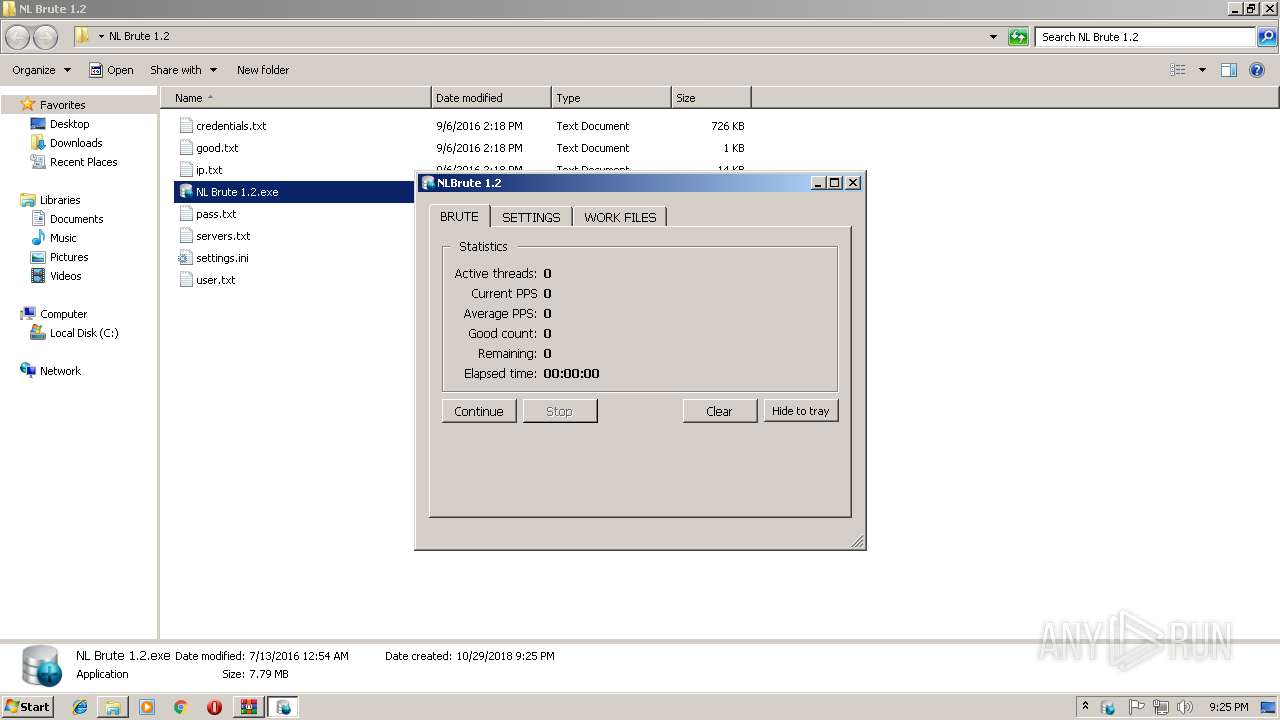Show hidden tray icons arrow

[1085, 706]
